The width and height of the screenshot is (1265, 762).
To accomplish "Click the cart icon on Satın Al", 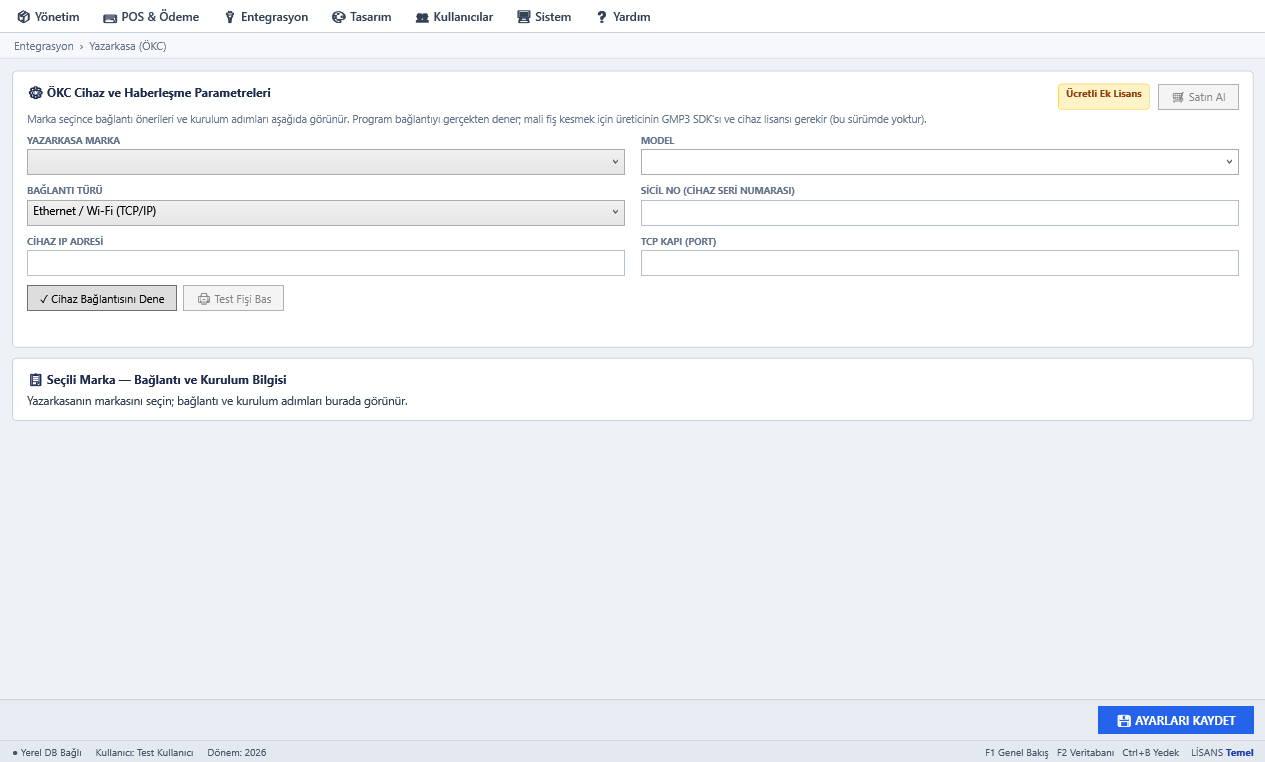I will point(1178,97).
